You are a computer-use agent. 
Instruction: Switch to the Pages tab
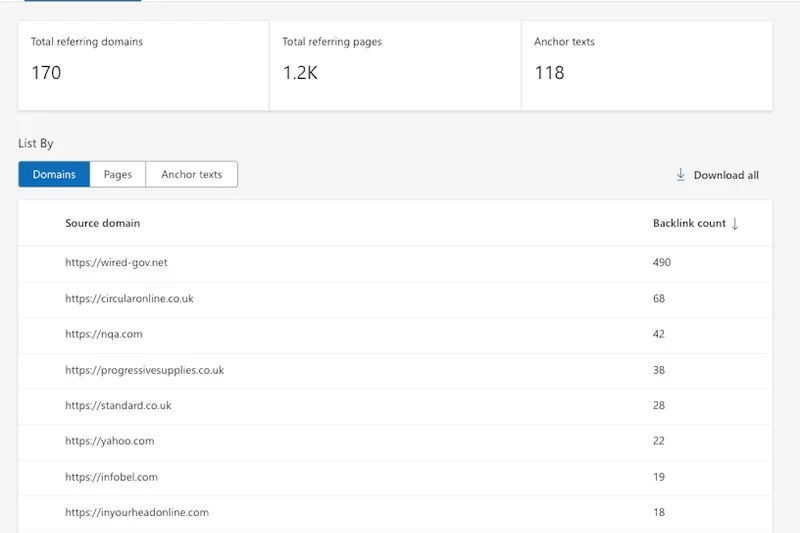pos(118,174)
